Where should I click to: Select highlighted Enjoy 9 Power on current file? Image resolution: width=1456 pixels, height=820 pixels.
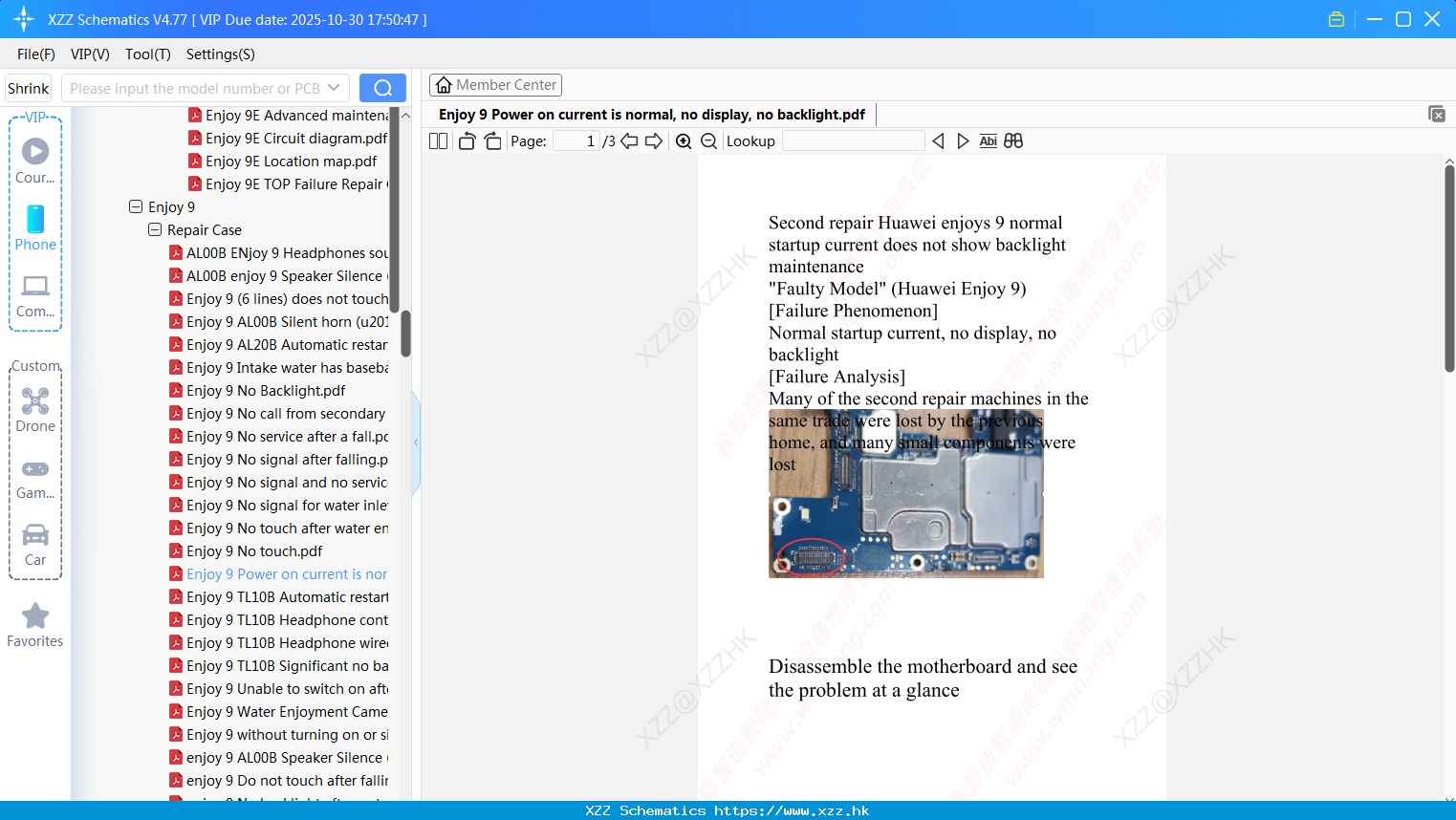(278, 574)
